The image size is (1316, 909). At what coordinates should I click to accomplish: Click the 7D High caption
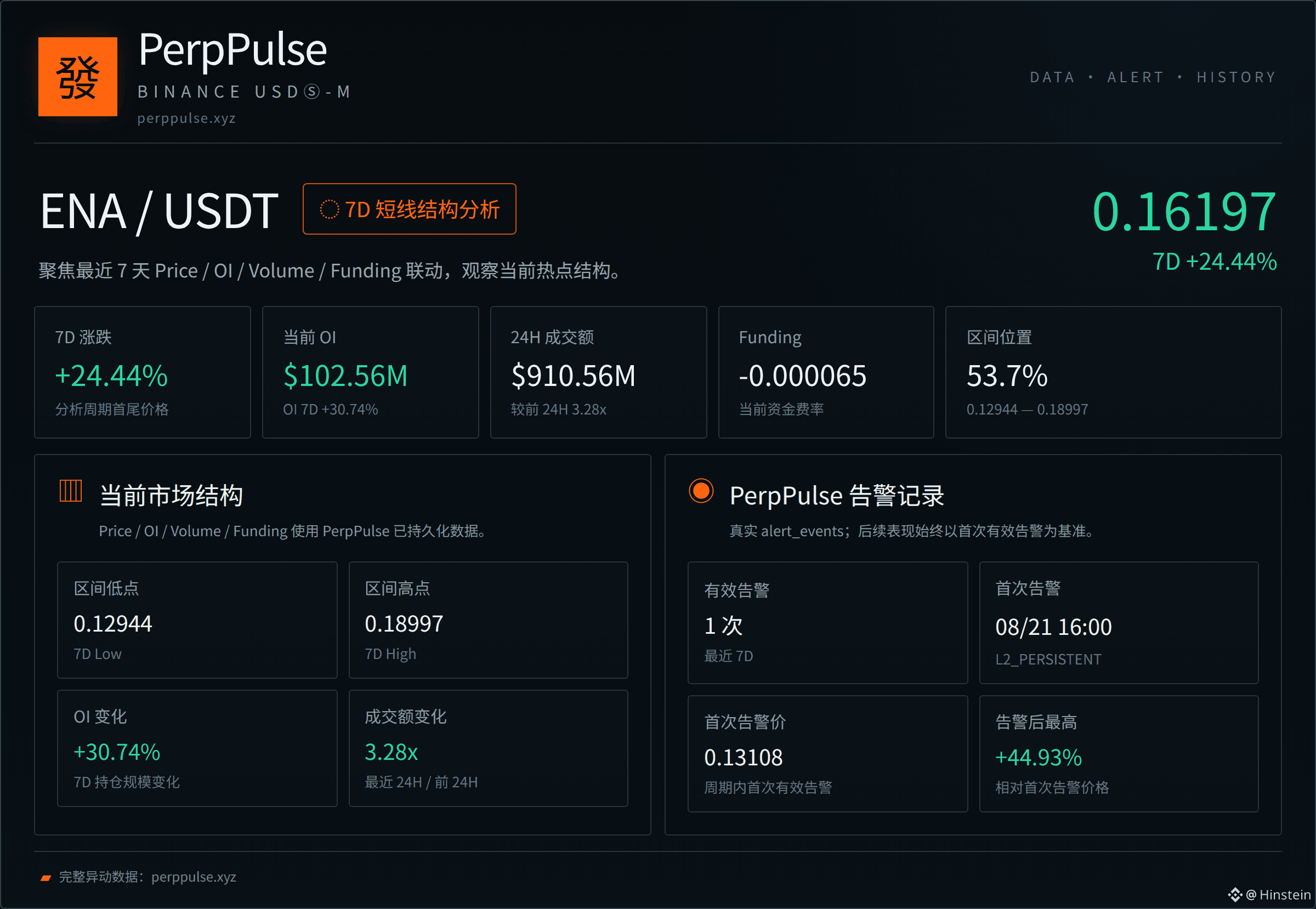(x=390, y=654)
